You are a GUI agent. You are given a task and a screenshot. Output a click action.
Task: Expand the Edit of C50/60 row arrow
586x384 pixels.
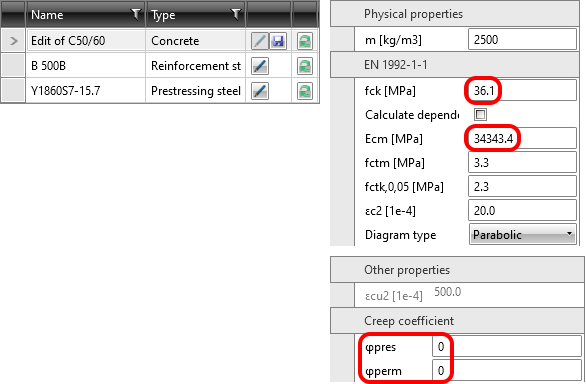[x=13, y=41]
